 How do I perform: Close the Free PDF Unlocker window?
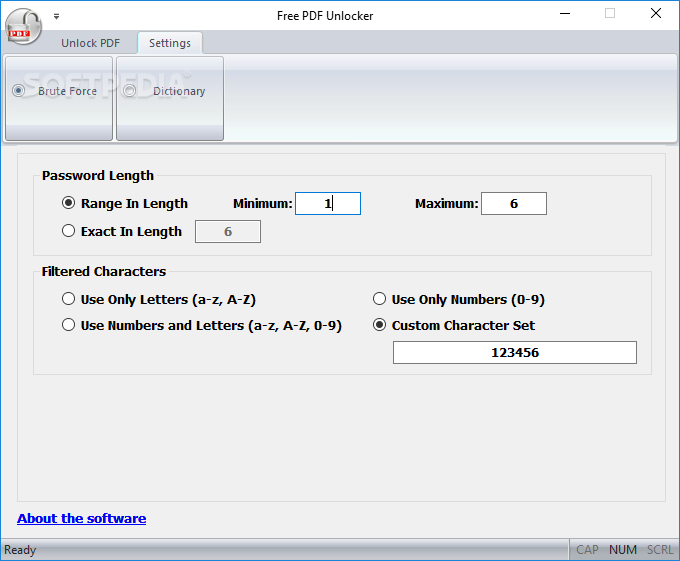[656, 13]
